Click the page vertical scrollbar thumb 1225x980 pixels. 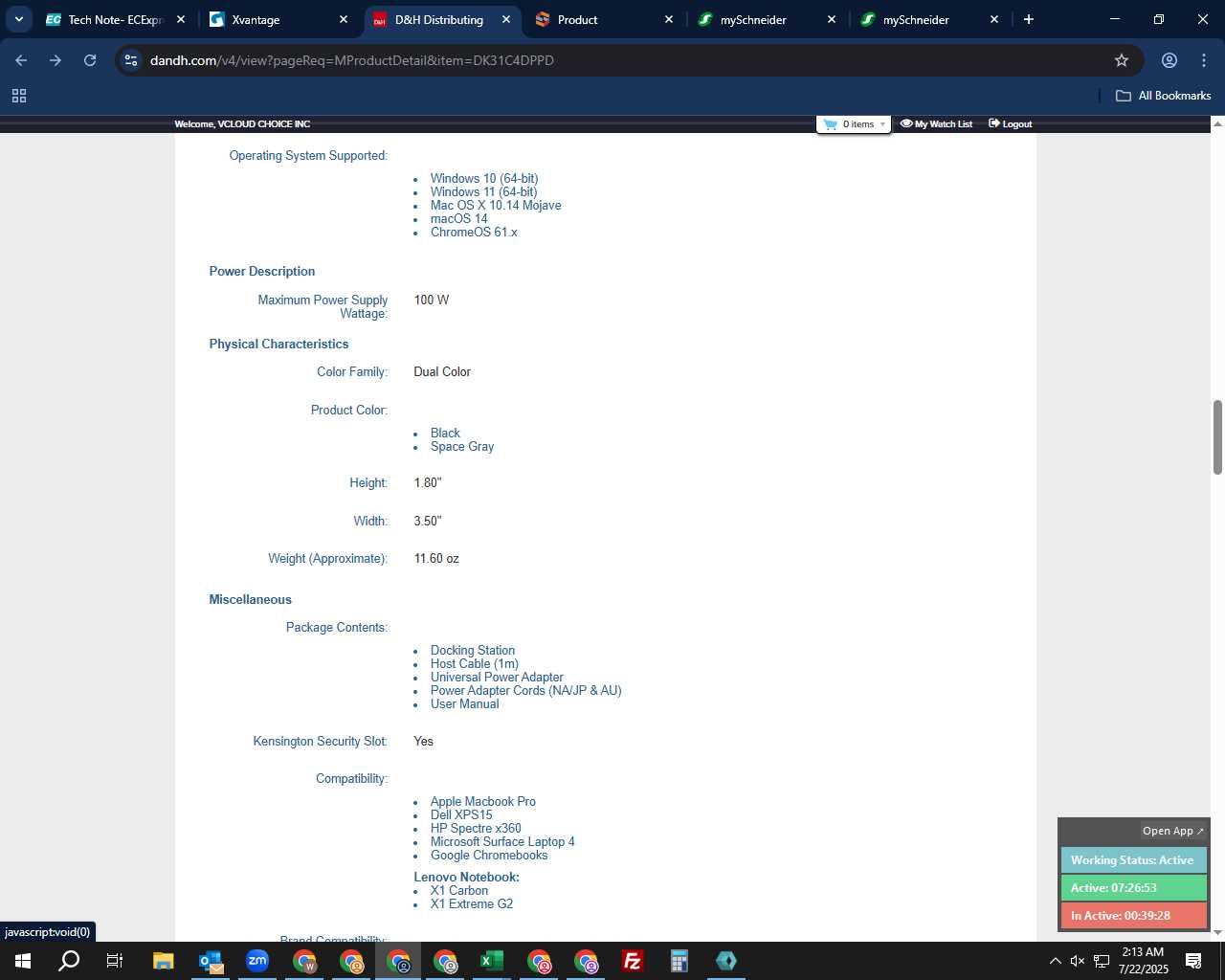[x=1217, y=436]
